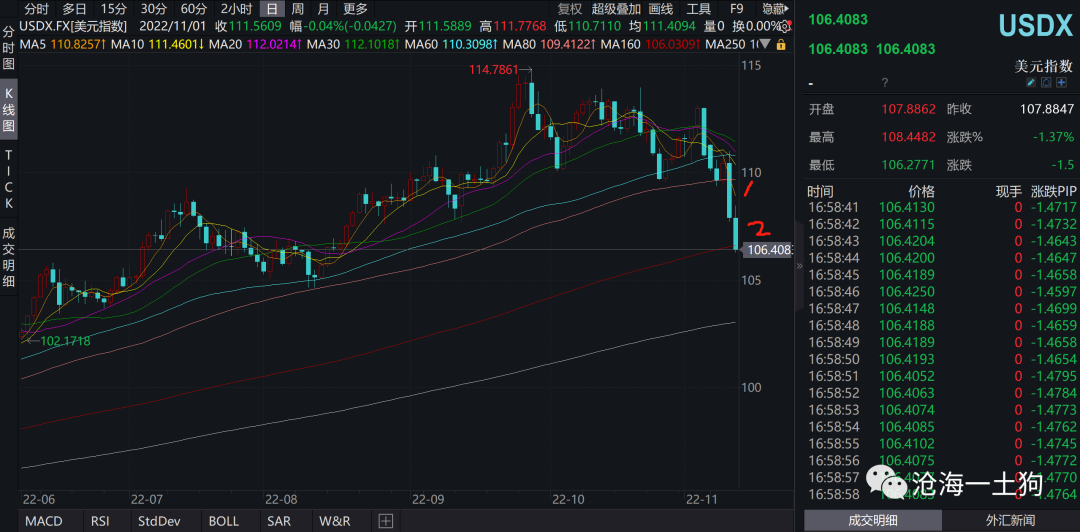1080x532 pixels.
Task: Click the blue plus add-to-watchlist icon
Action: pos(1061,83)
